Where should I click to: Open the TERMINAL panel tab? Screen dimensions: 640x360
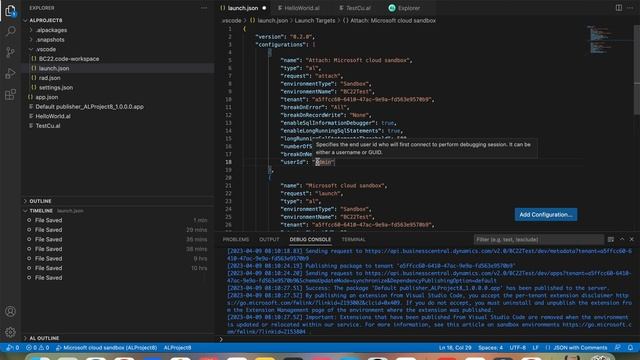pos(353,240)
